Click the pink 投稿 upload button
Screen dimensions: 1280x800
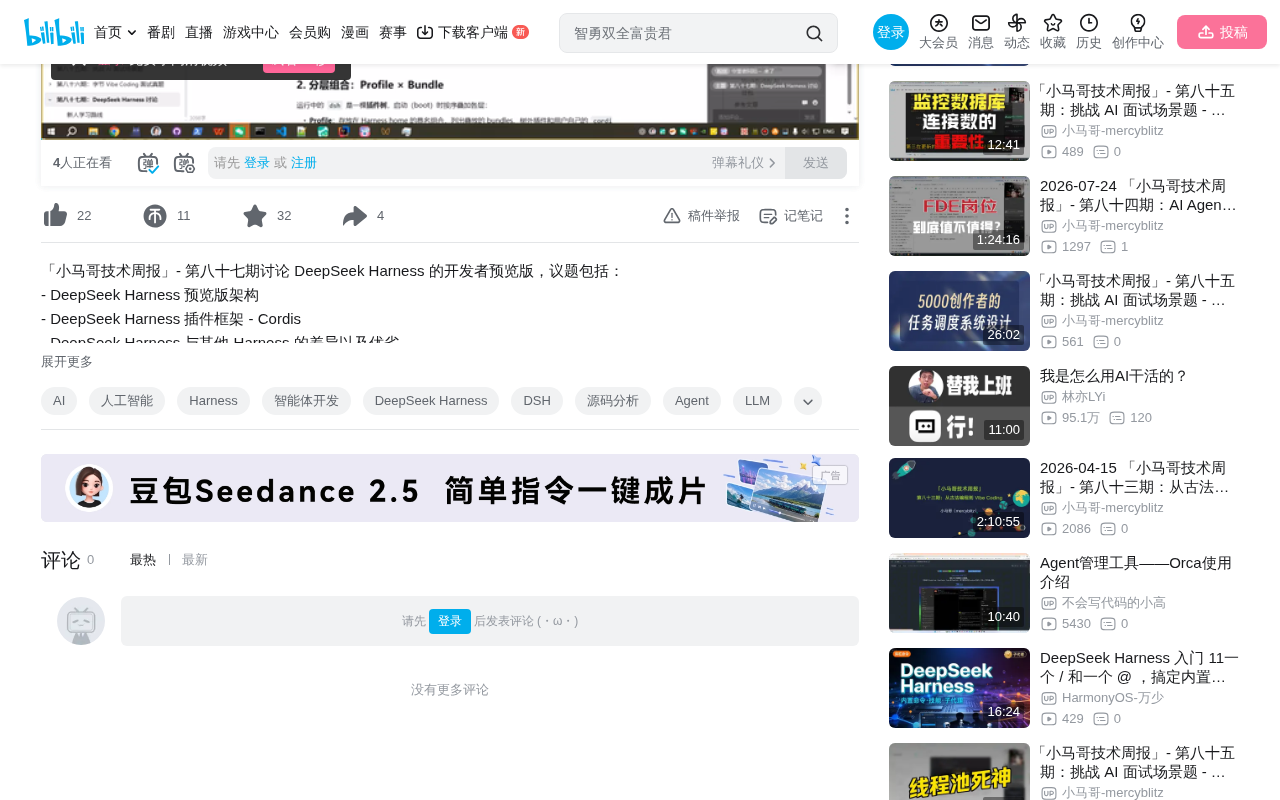(1222, 32)
